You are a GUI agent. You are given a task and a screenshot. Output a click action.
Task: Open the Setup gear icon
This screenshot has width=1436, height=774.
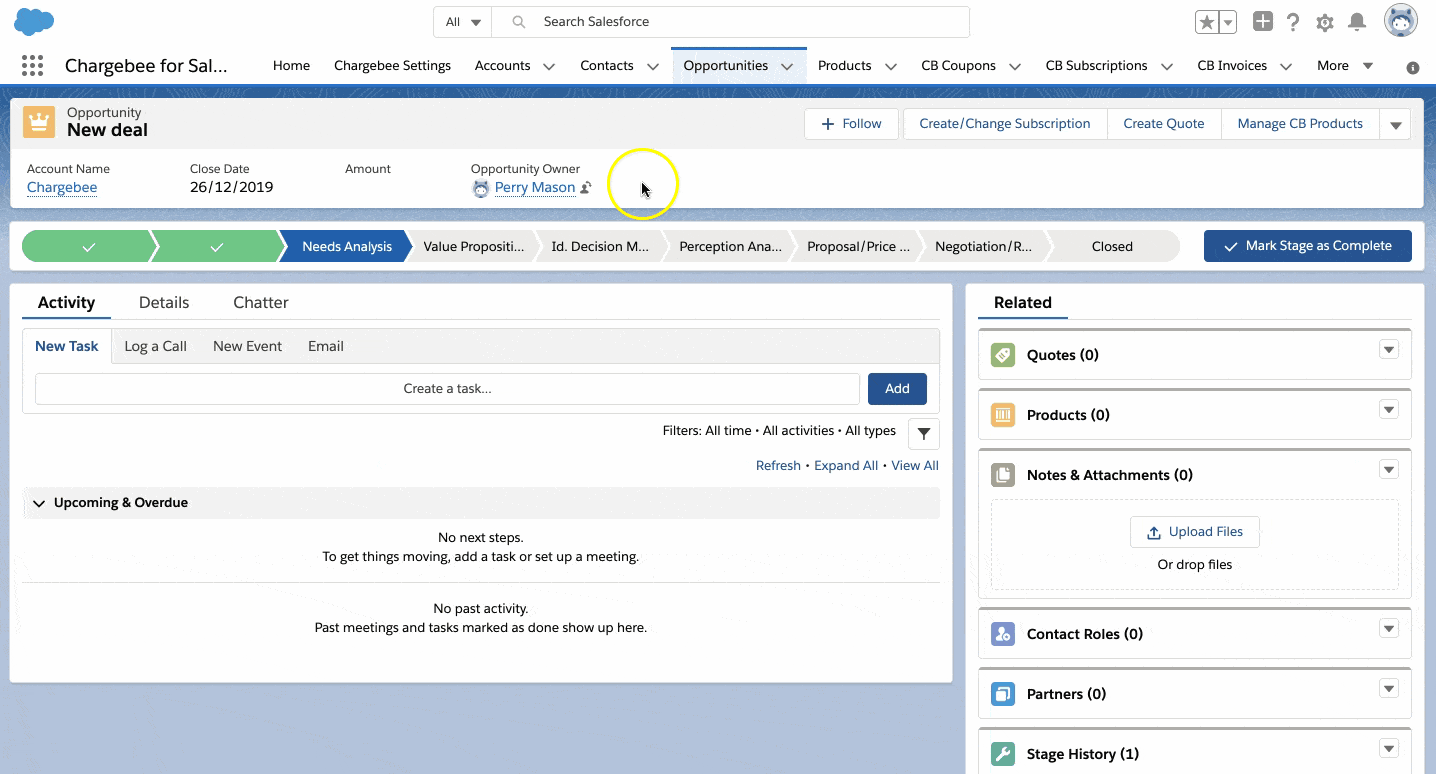[x=1325, y=22]
